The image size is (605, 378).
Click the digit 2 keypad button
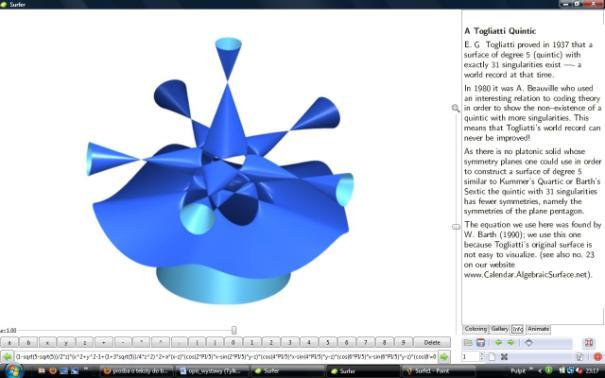(271, 342)
